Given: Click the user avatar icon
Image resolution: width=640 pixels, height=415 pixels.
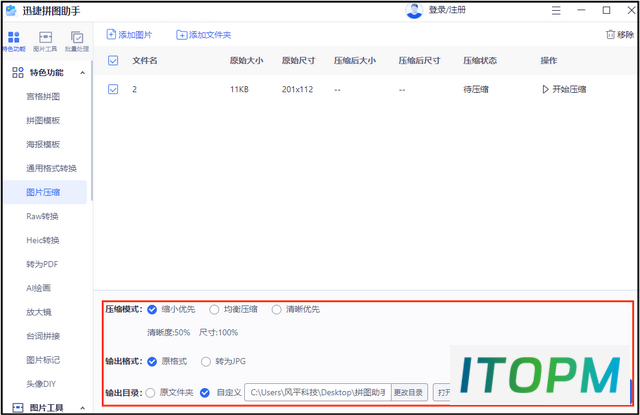Looking at the screenshot, I should pyautogui.click(x=414, y=10).
